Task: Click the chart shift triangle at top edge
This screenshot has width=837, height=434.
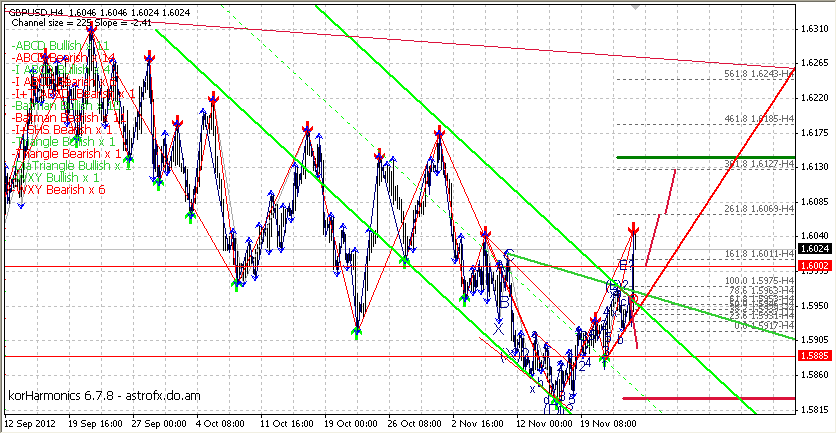Action: [635, 7]
